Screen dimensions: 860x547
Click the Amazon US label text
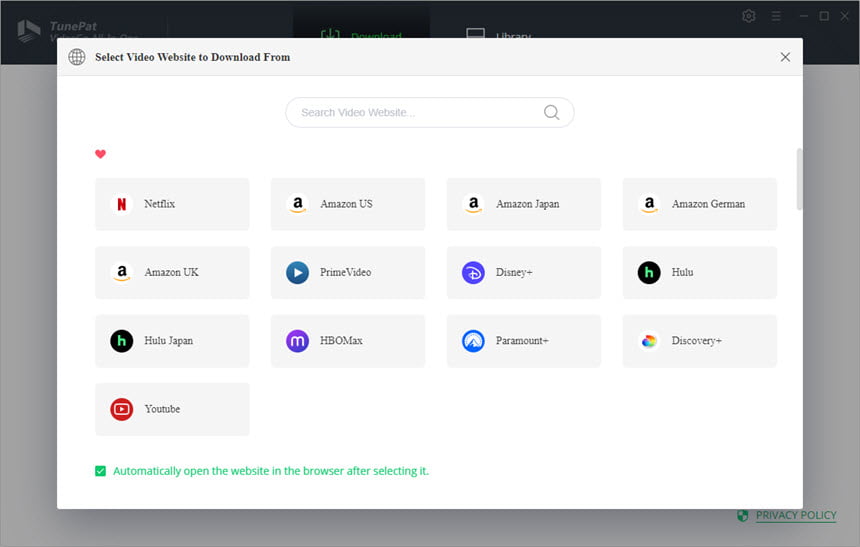[346, 204]
